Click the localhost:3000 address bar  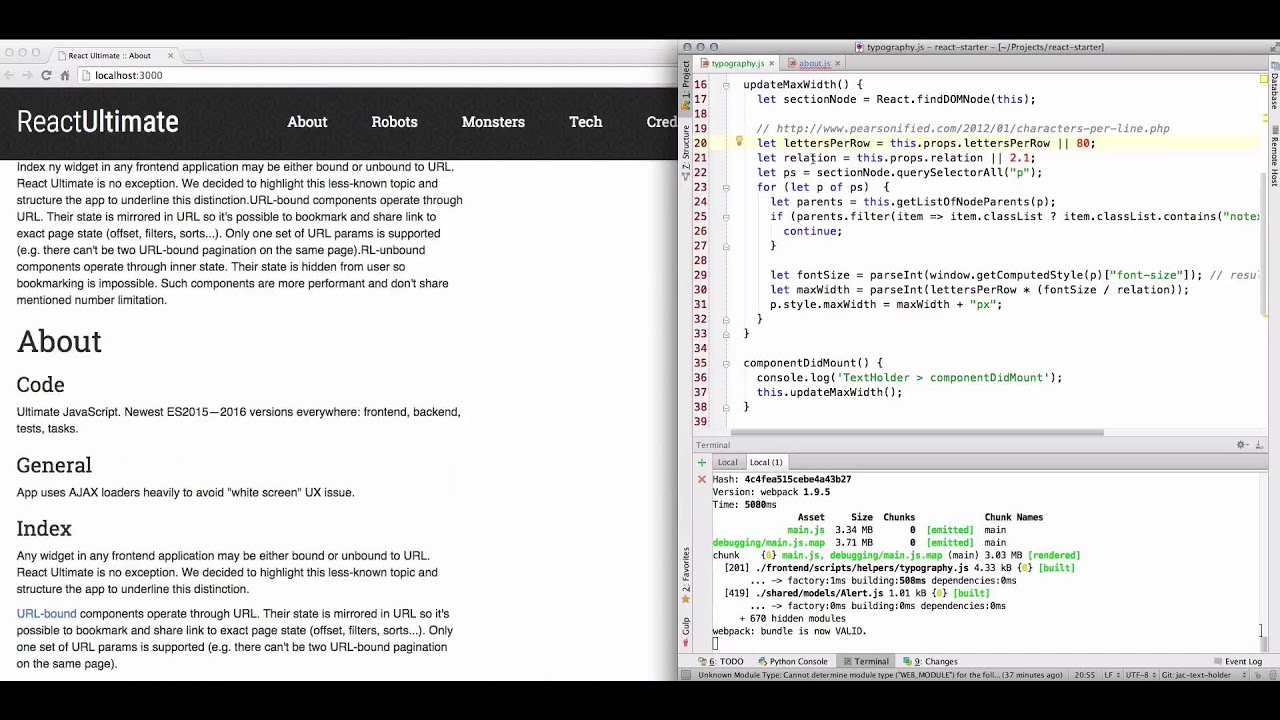coord(375,75)
